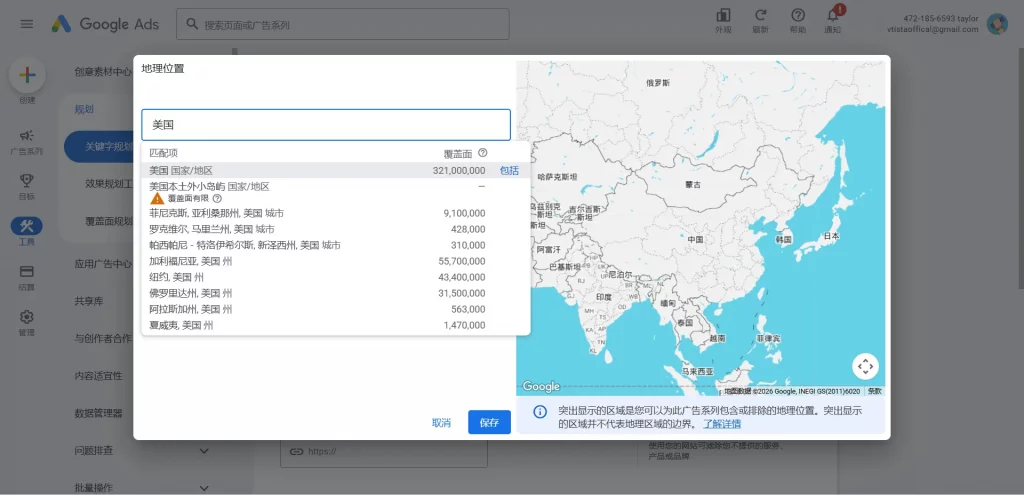Image resolution: width=1024 pixels, height=495 pixels.
Task: Open the Campaigns megaphone icon
Action: (27, 136)
